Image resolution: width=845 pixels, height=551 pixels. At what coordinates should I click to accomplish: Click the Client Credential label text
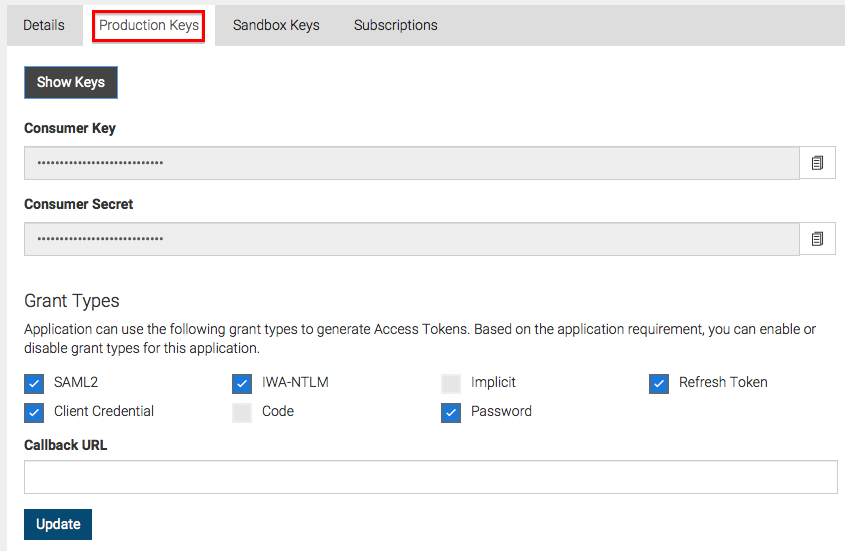coord(103,411)
